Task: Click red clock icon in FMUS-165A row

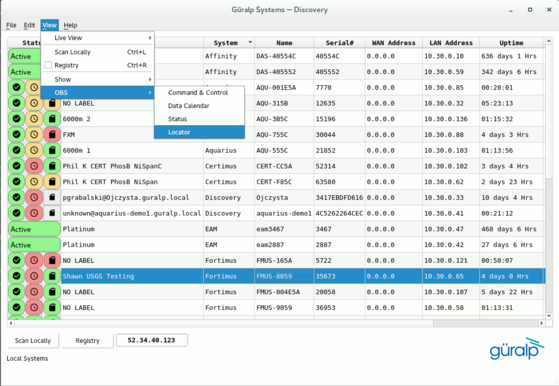Action: pyautogui.click(x=34, y=261)
